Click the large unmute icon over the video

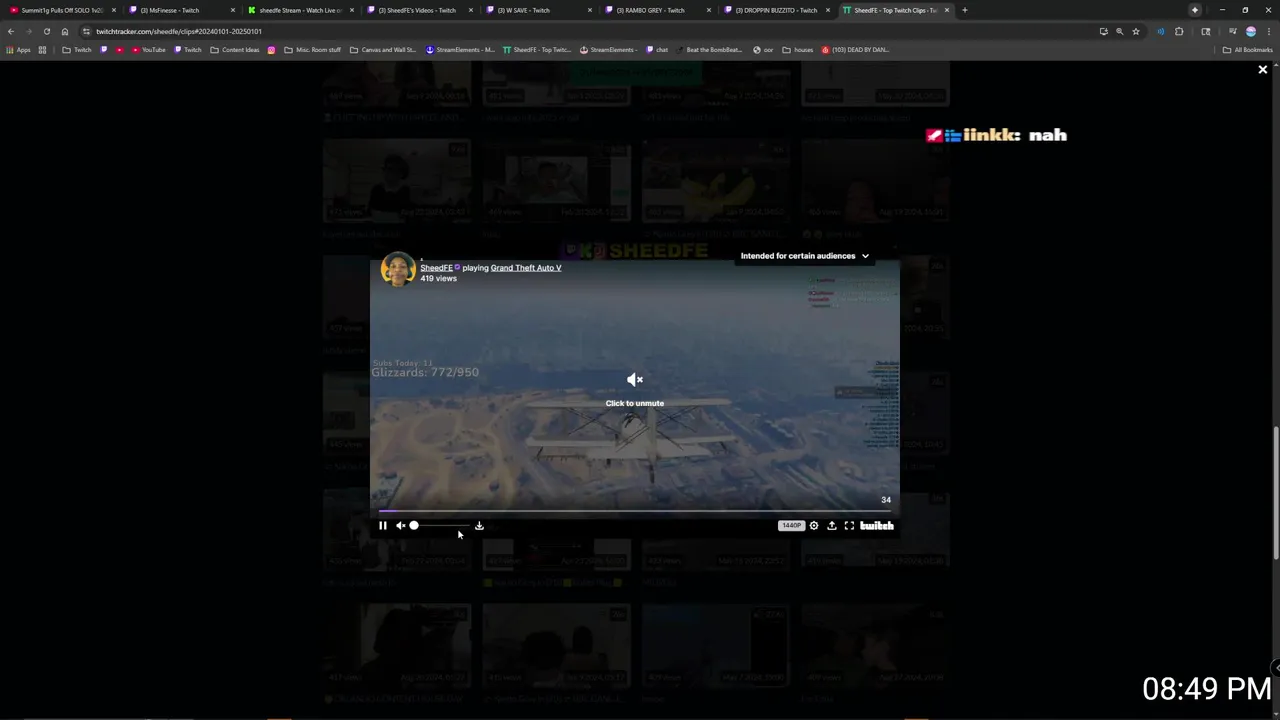click(634, 379)
